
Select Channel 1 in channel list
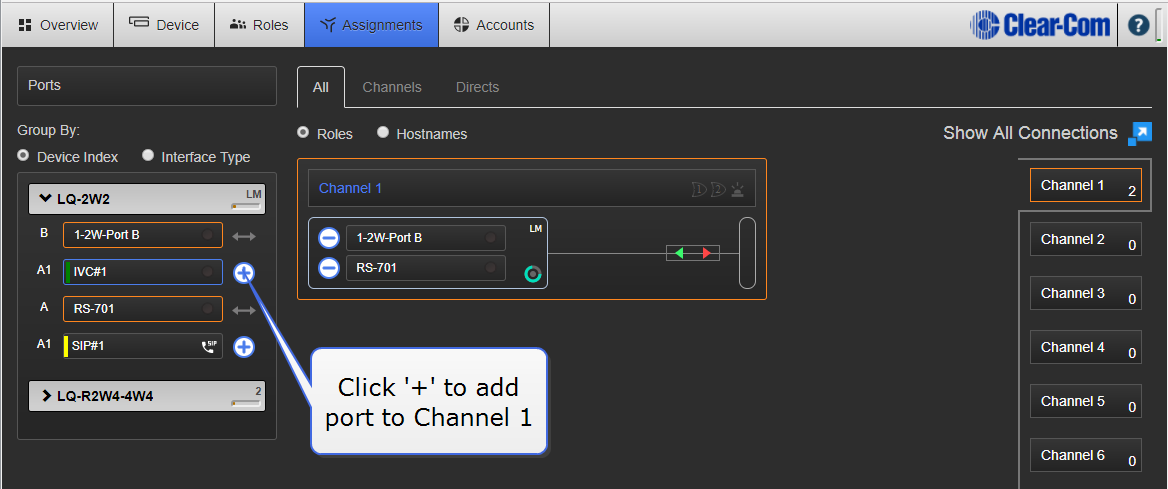point(1085,185)
